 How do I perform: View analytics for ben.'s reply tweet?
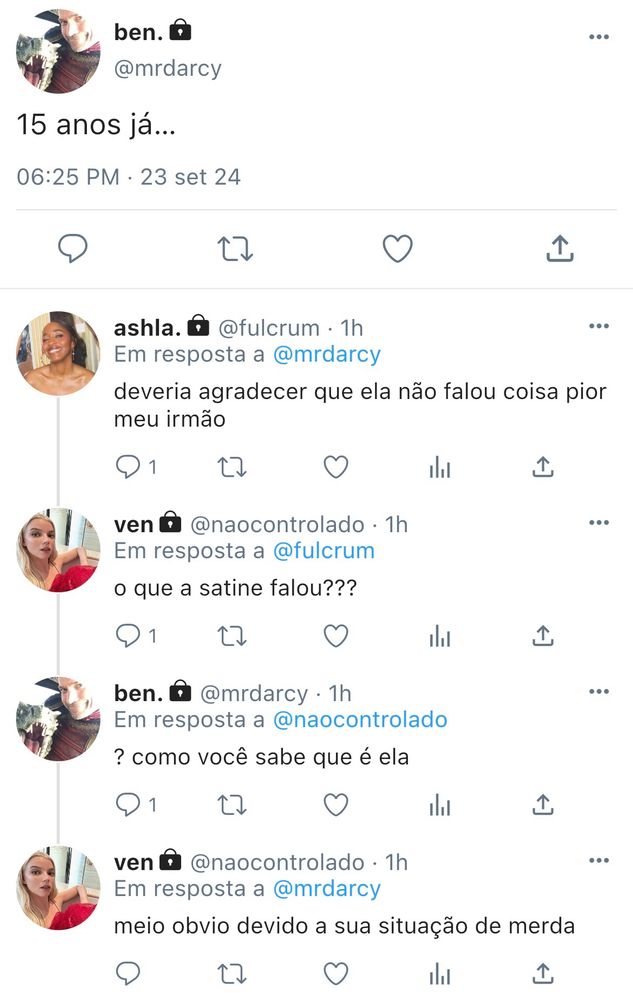440,805
